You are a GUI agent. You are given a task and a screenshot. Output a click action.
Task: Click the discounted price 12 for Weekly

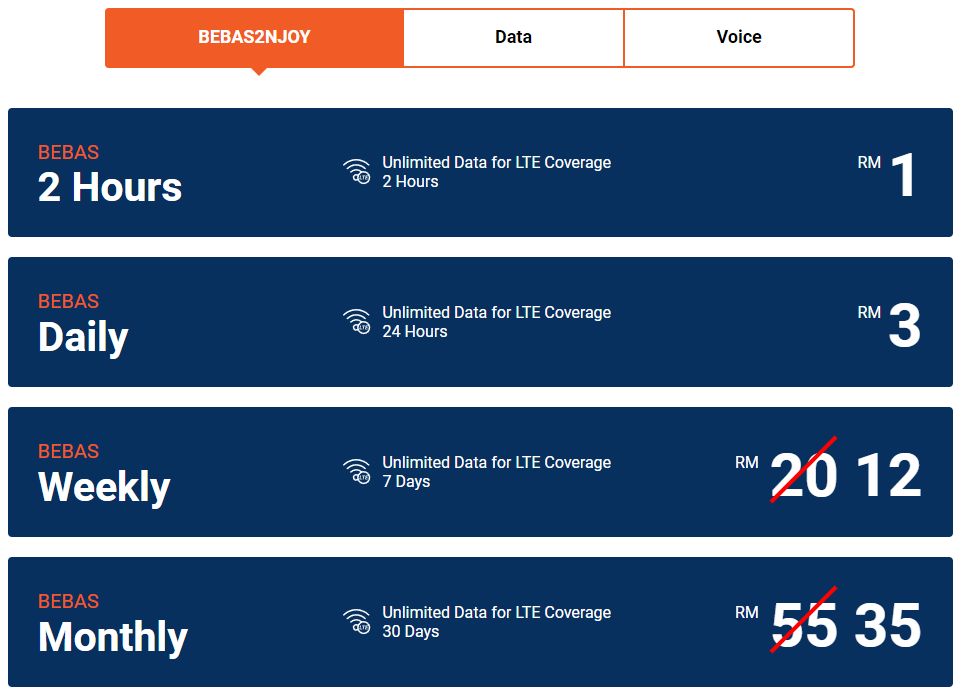click(x=888, y=475)
